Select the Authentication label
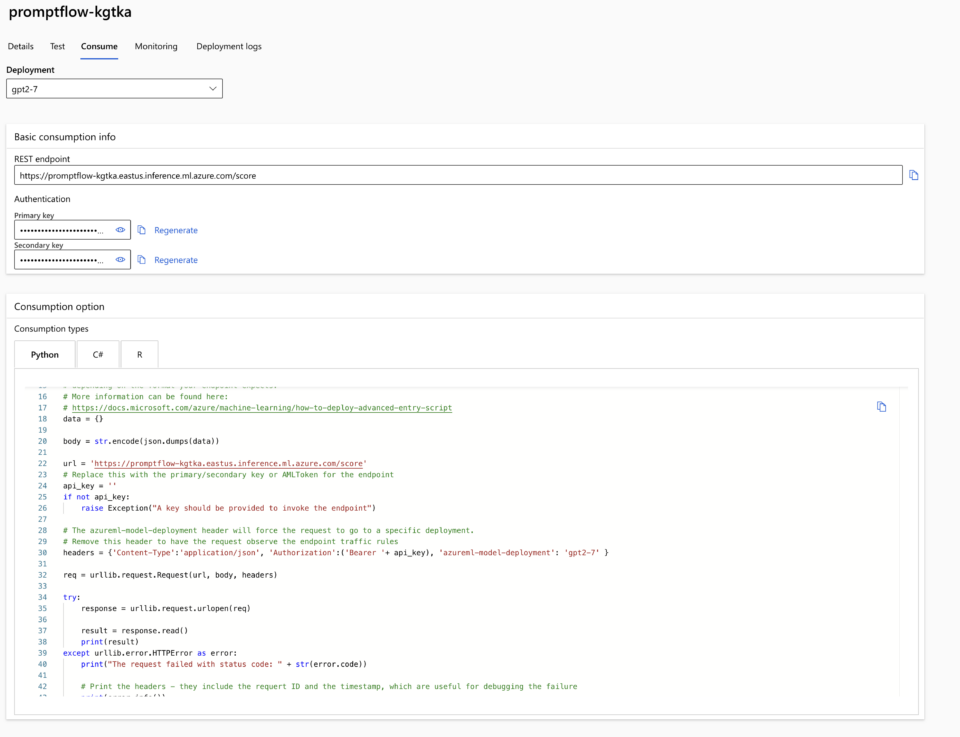 point(42,199)
